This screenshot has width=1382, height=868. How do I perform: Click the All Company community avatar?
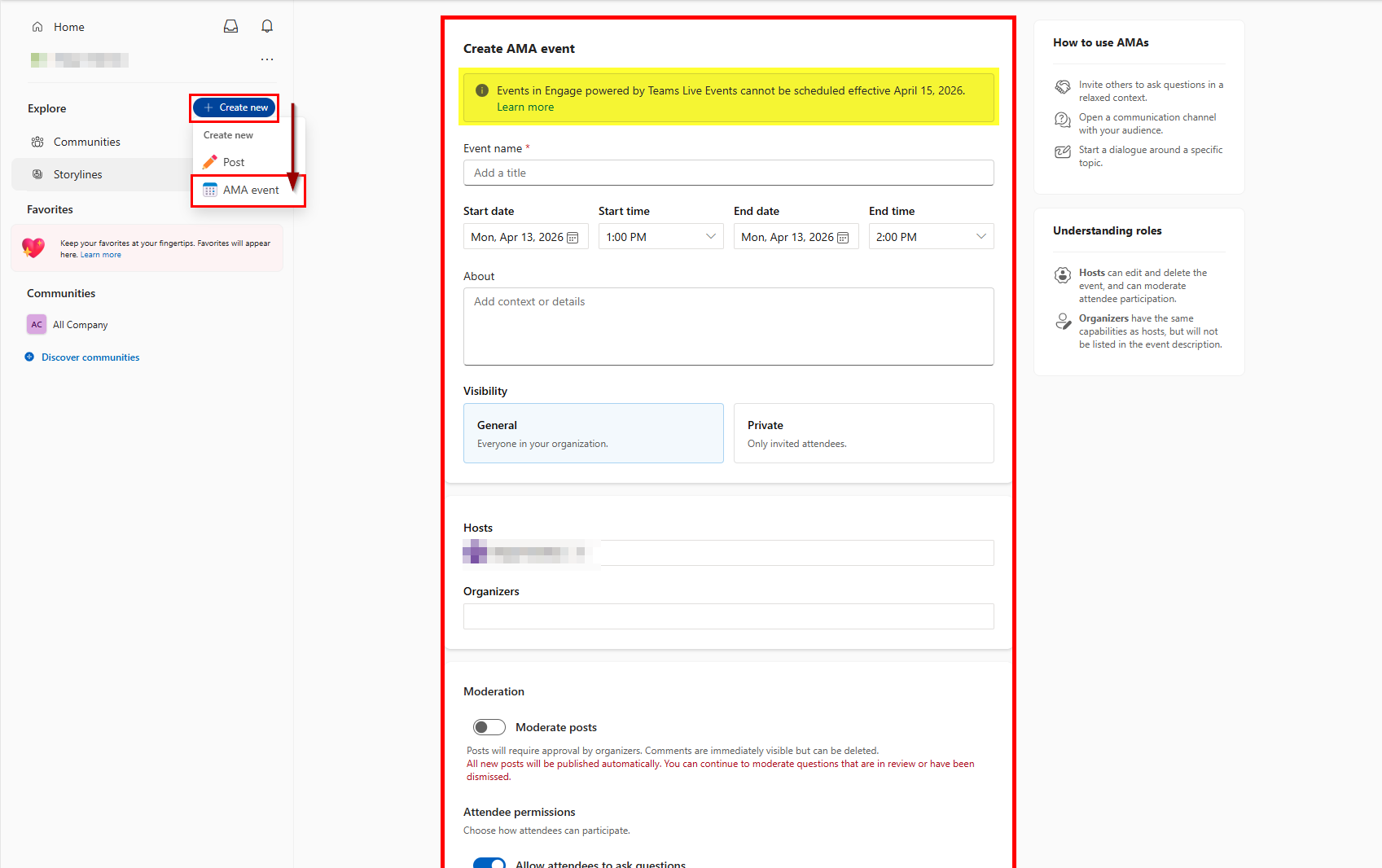[37, 324]
